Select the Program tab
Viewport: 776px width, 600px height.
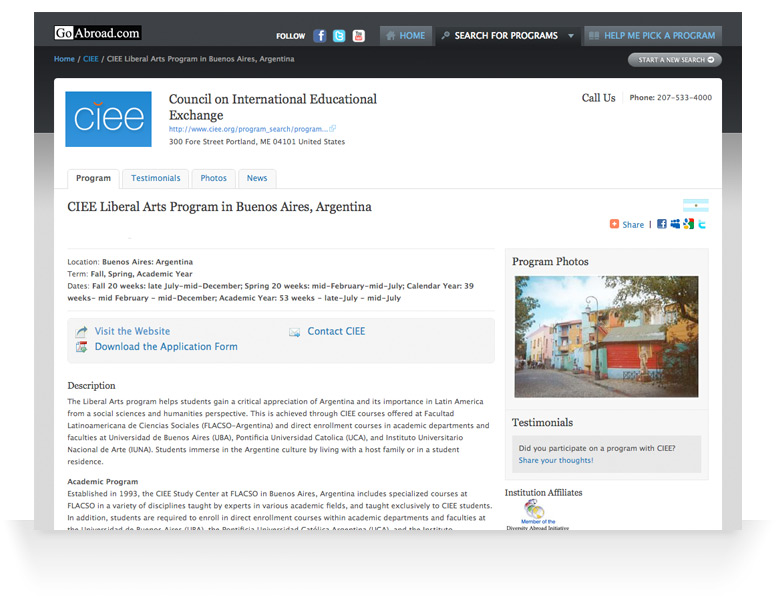pos(93,178)
